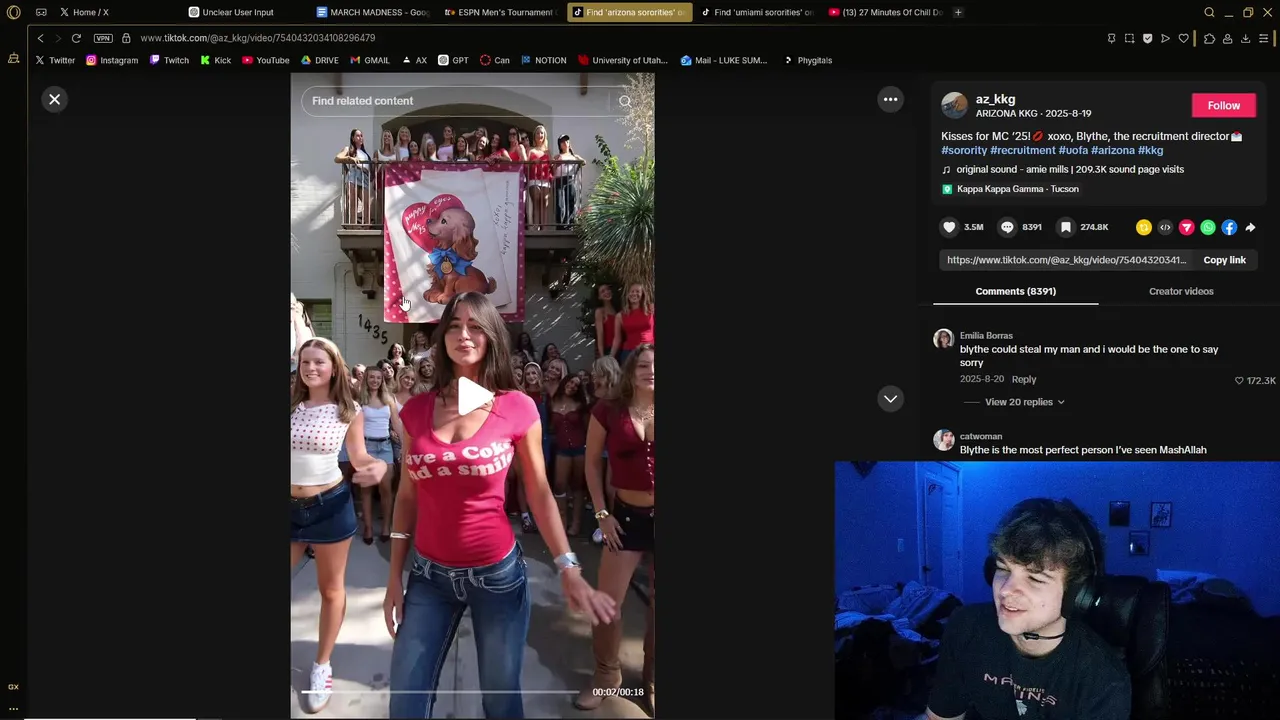Share to WhatsApp

1208,227
